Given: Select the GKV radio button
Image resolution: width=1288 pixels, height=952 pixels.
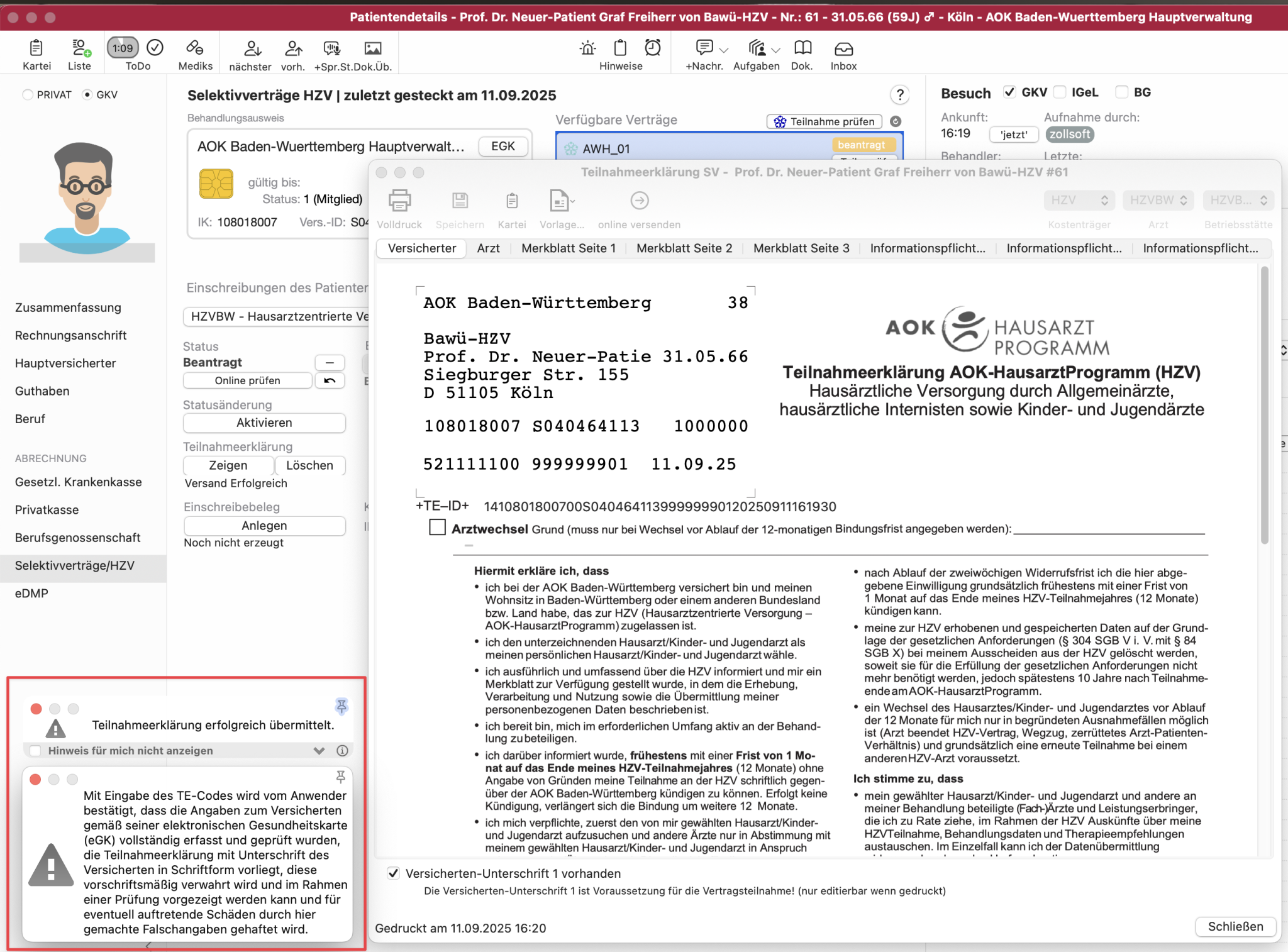Looking at the screenshot, I should point(87,95).
